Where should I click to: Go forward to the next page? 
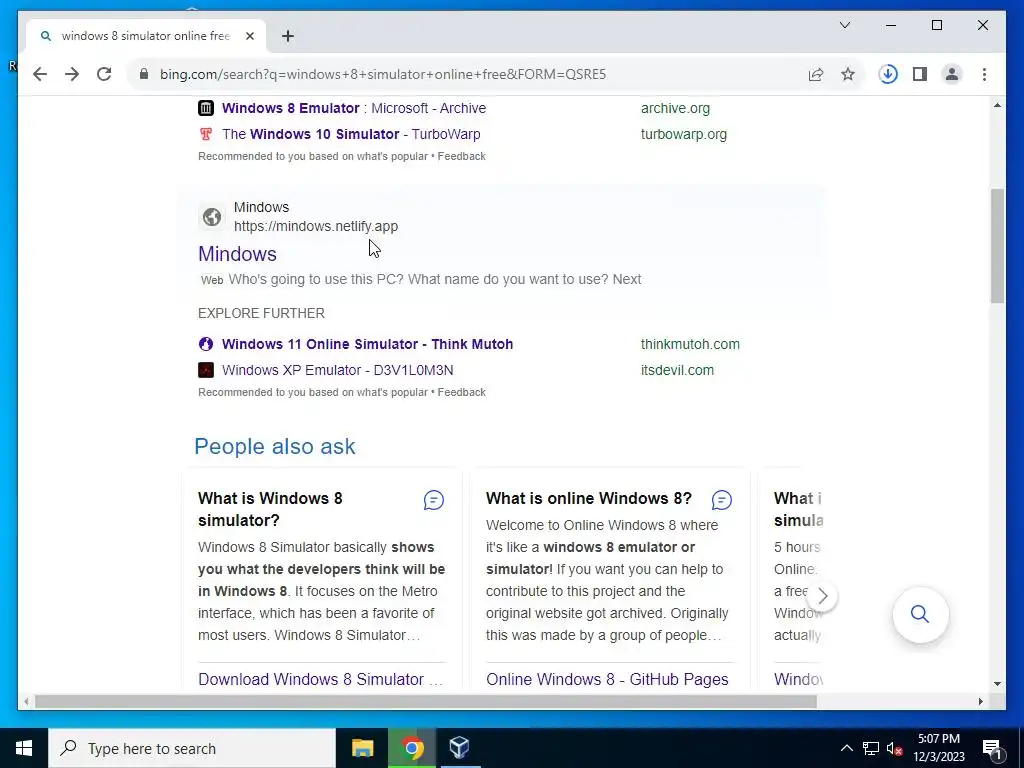coord(72,74)
